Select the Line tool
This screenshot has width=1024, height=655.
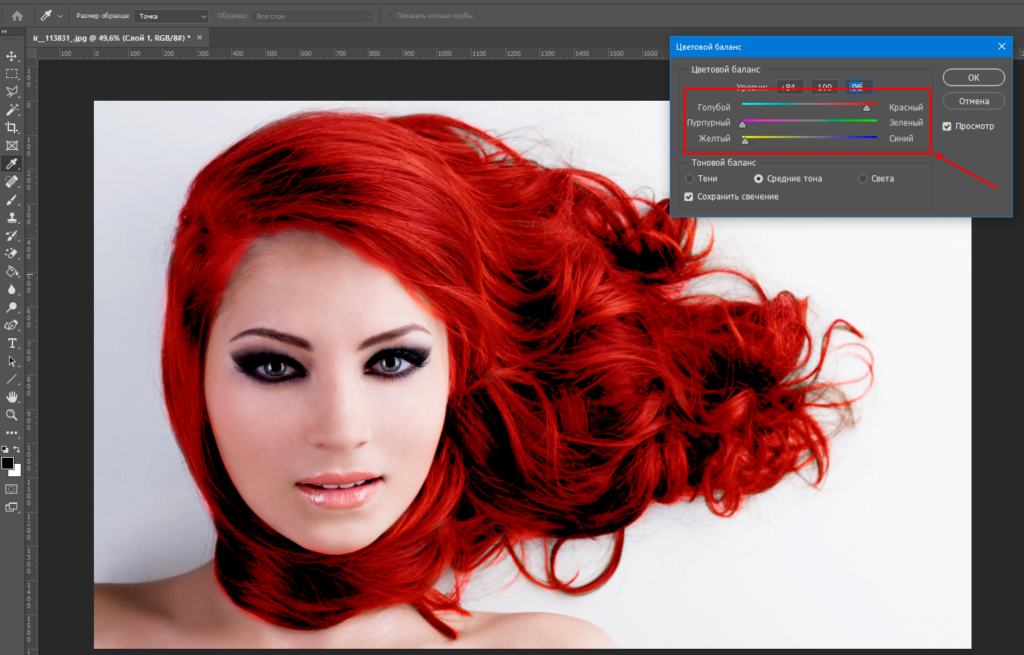12,379
